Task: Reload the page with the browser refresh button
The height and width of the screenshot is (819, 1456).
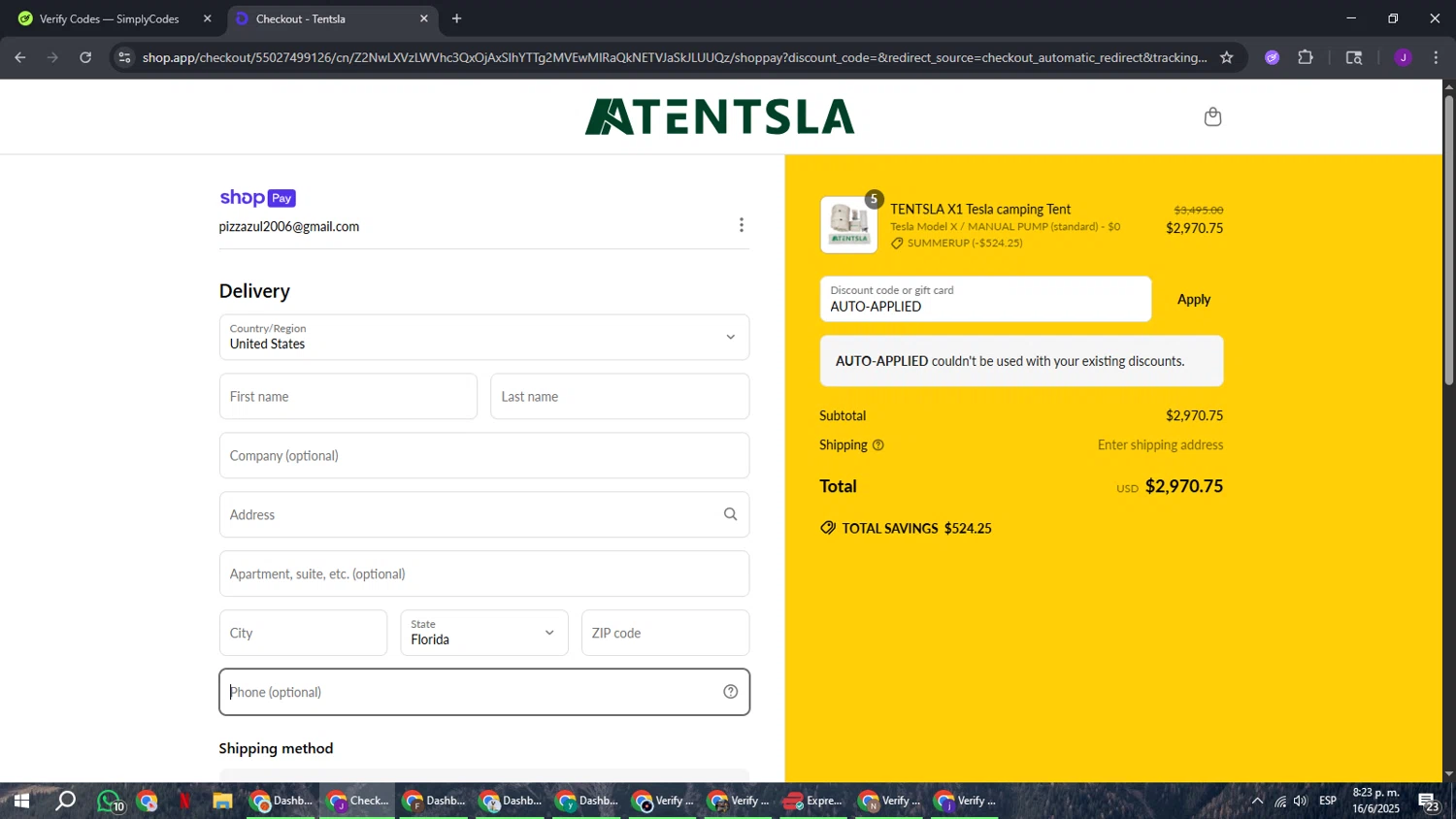Action: [85, 57]
